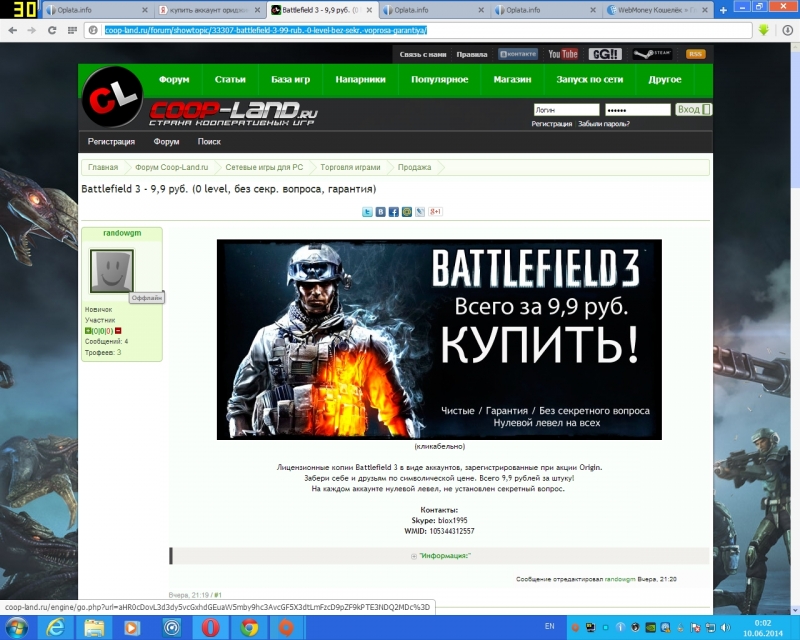The height and width of the screenshot is (640, 800).
Task: Open the Steam group icon
Action: (653, 54)
